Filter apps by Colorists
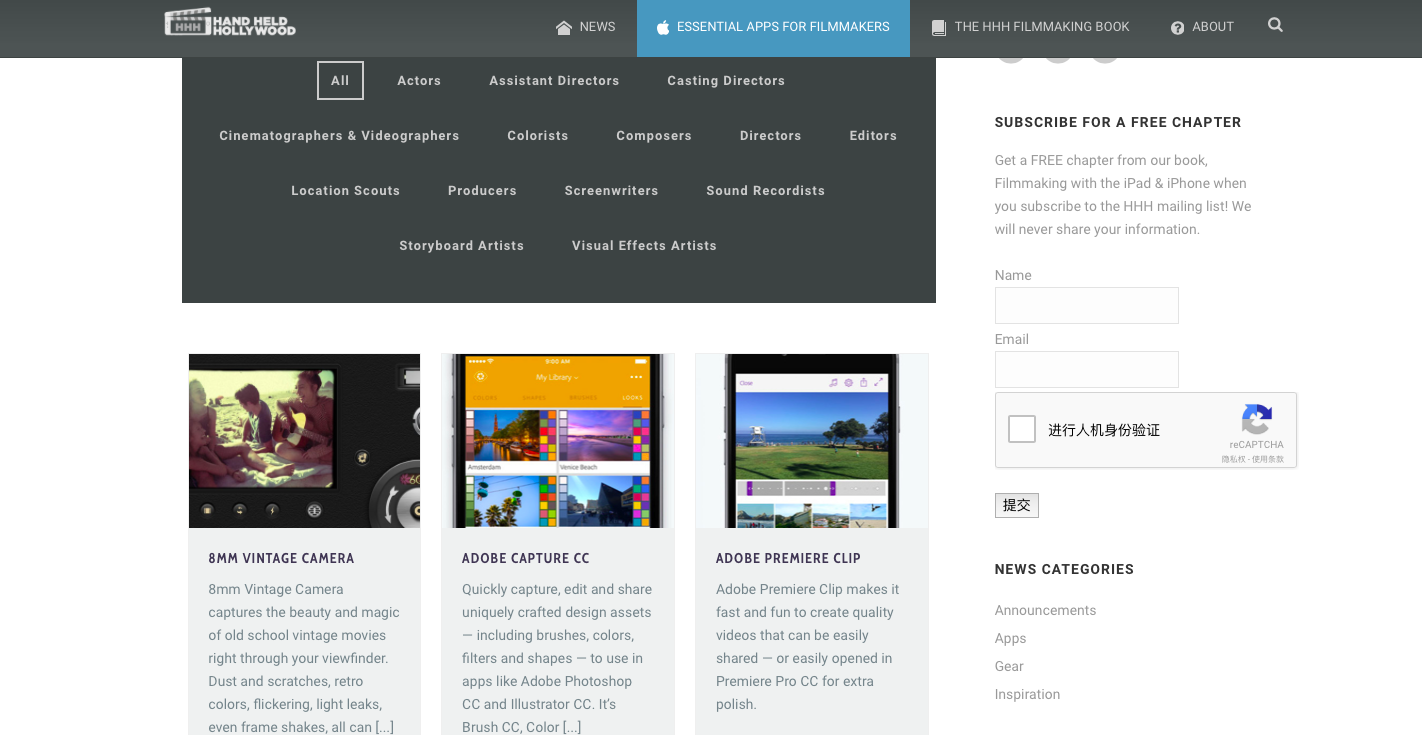 pos(538,136)
